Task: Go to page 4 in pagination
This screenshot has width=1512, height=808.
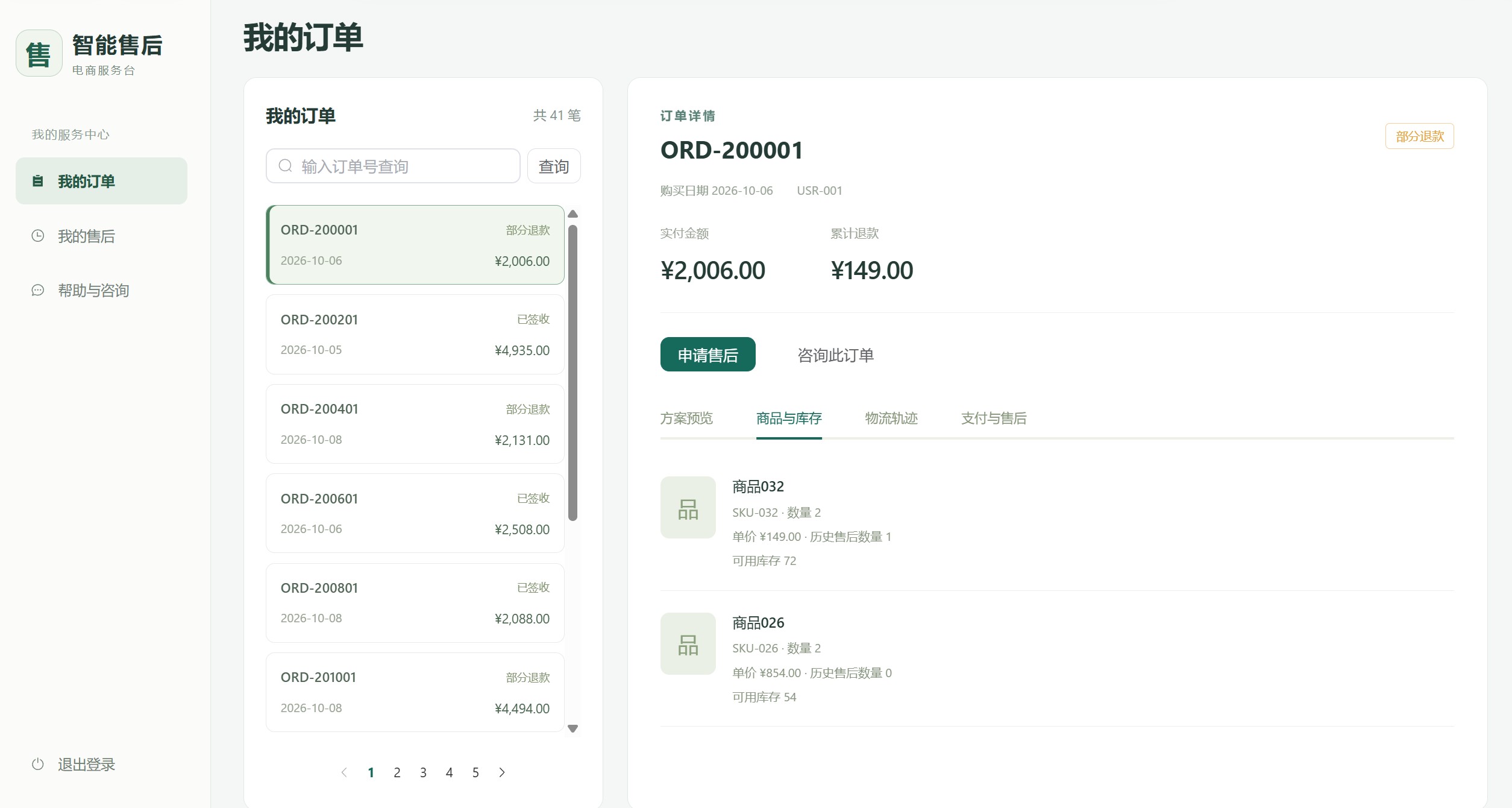Action: click(450, 772)
